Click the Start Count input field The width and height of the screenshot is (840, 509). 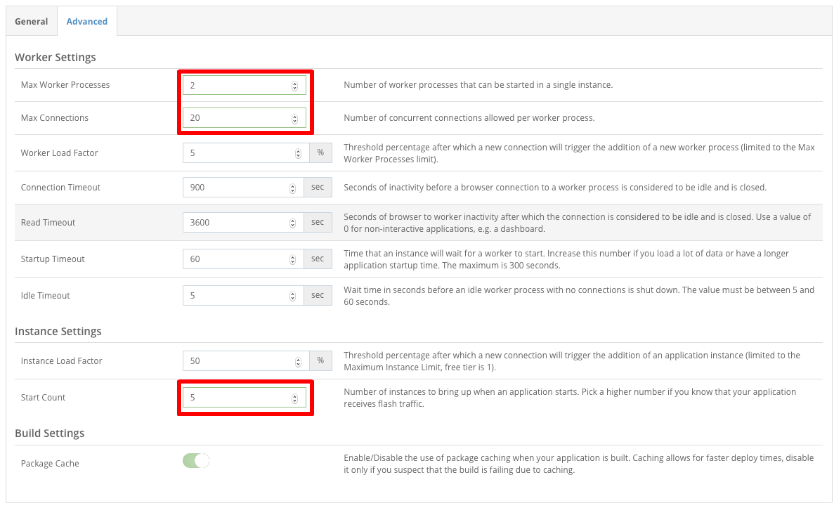[236, 398]
